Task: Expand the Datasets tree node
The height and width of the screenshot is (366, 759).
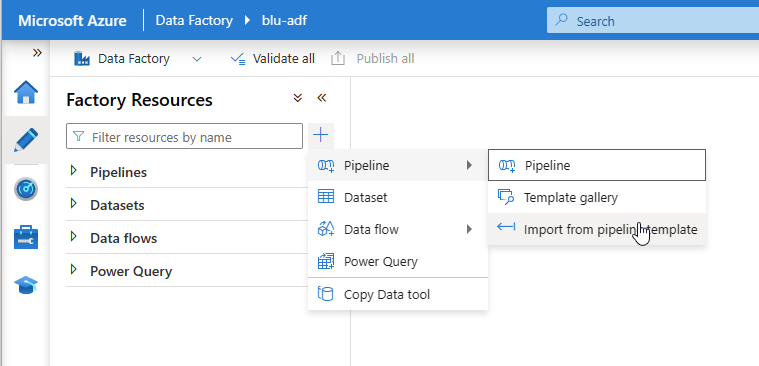Action: pos(74,203)
